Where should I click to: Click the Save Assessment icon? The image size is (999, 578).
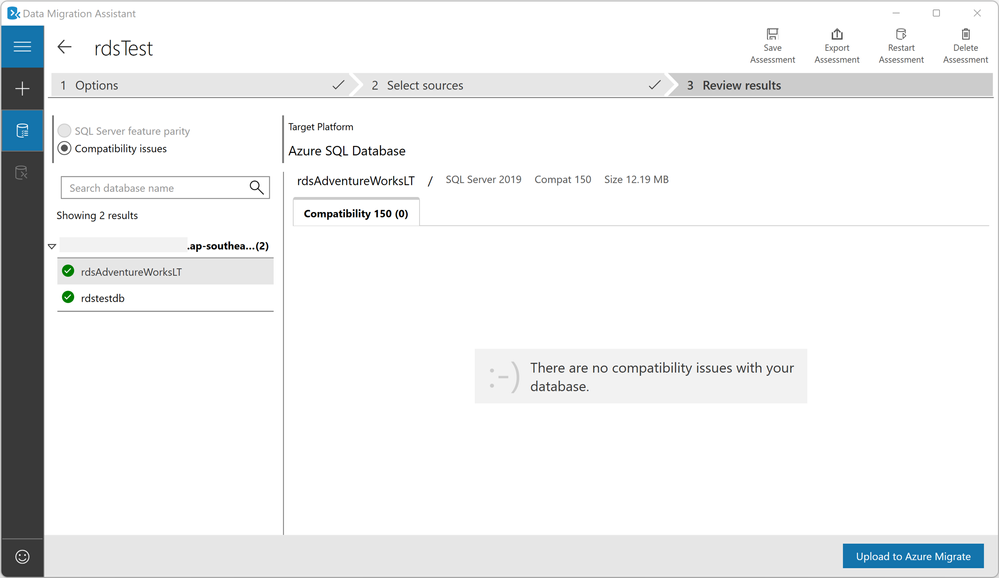tap(772, 34)
